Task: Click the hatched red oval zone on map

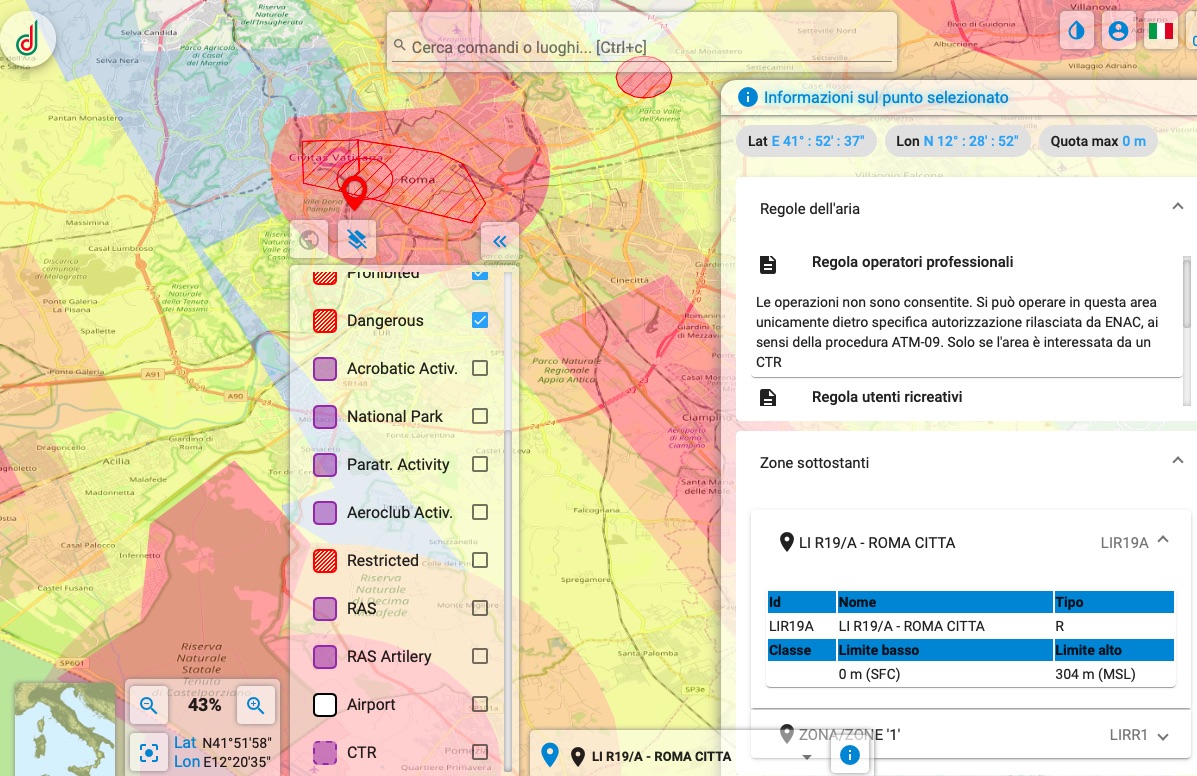Action: (x=644, y=77)
